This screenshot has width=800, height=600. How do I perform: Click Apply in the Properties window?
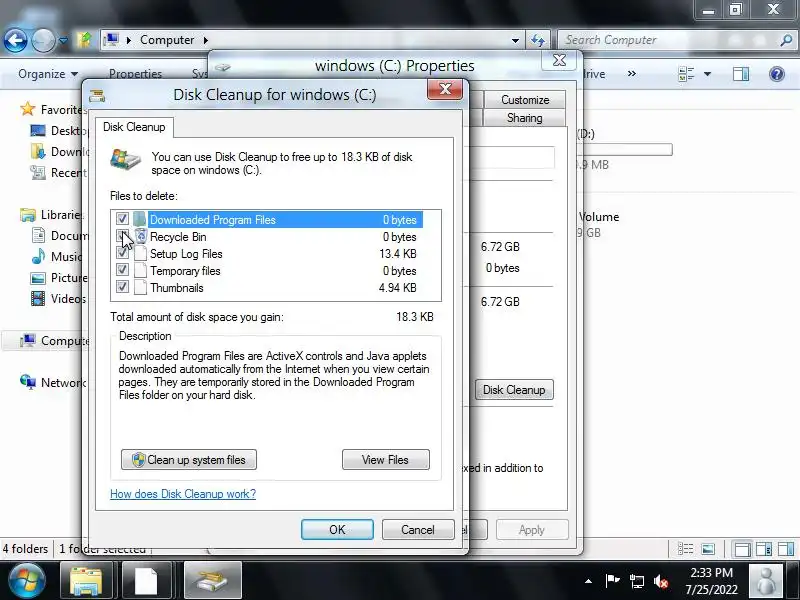pyautogui.click(x=532, y=530)
